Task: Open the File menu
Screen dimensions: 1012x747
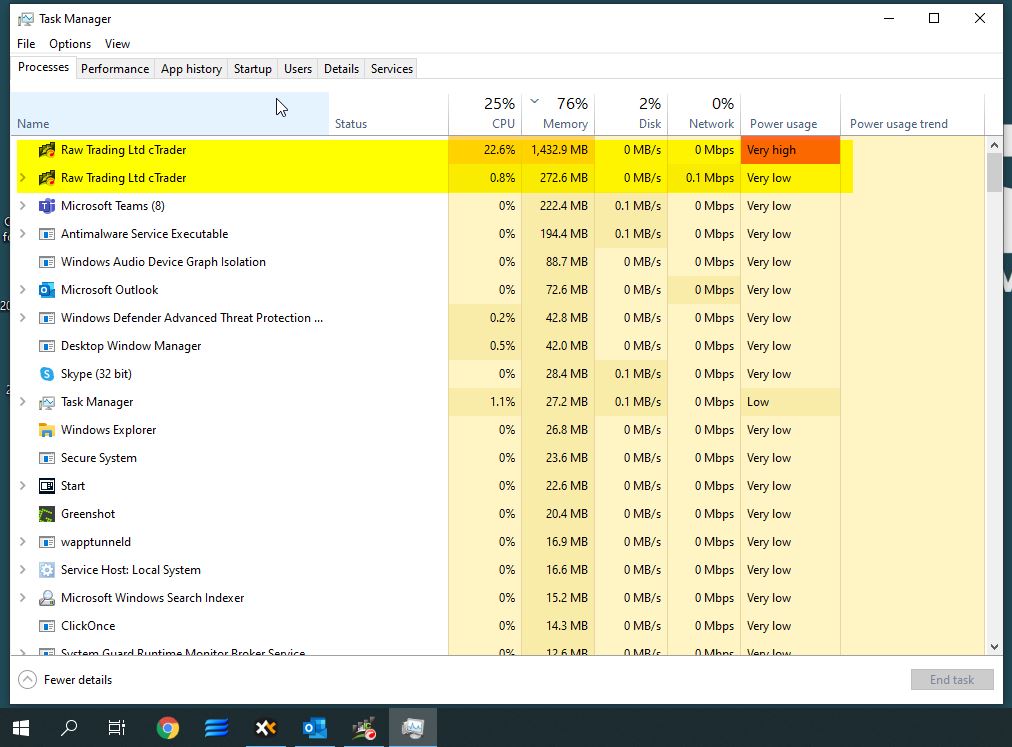Action: point(26,44)
